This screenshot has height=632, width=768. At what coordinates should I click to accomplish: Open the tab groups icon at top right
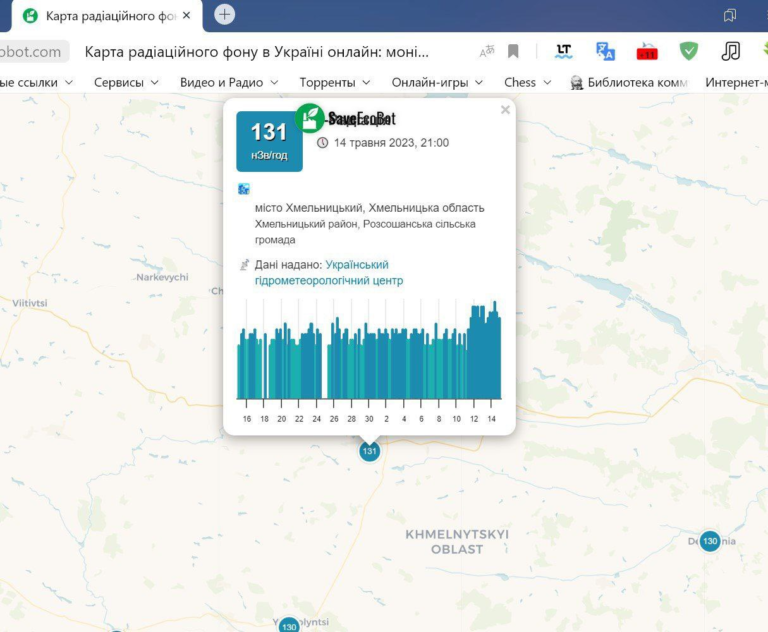(x=730, y=15)
